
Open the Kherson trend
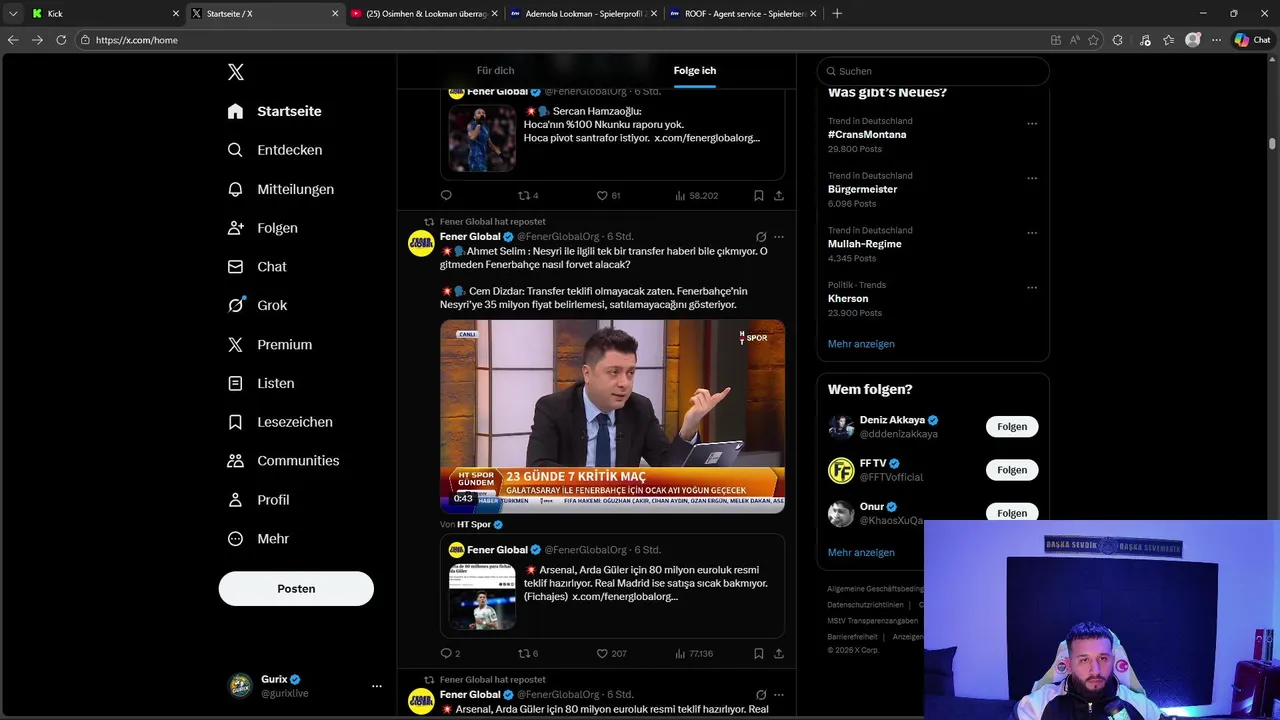(x=848, y=298)
